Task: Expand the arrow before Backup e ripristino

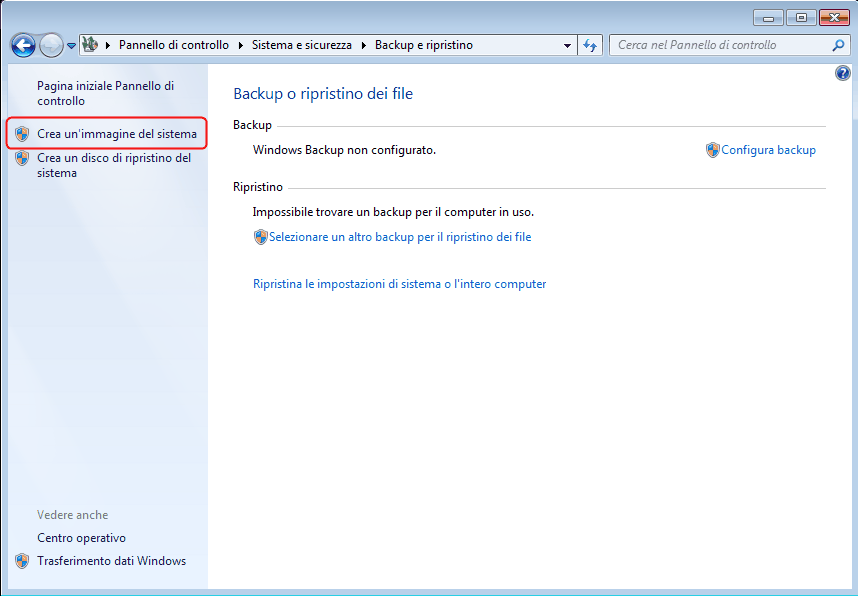Action: [x=364, y=45]
